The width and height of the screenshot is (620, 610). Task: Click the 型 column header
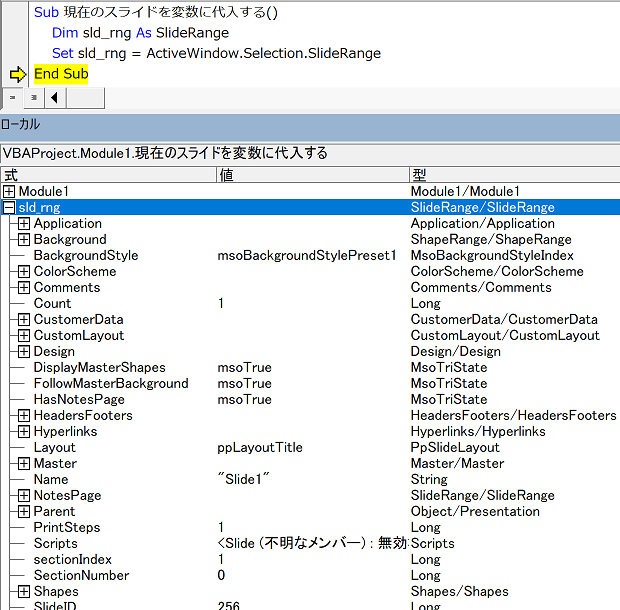pyautogui.click(x=514, y=175)
